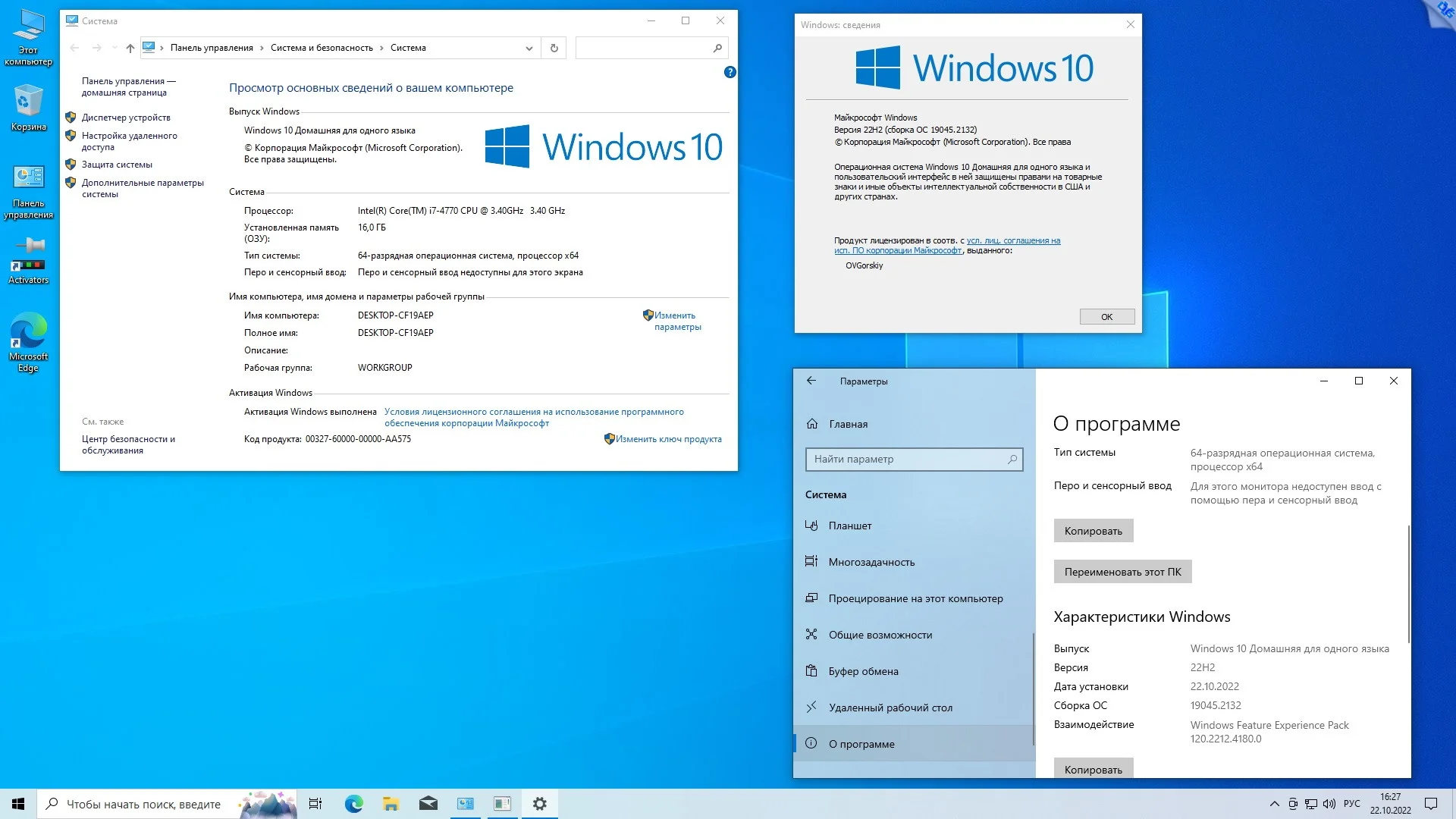Viewport: 1456px width, 819px height.
Task: Click Изменить ключ продукта link
Action: click(x=668, y=439)
